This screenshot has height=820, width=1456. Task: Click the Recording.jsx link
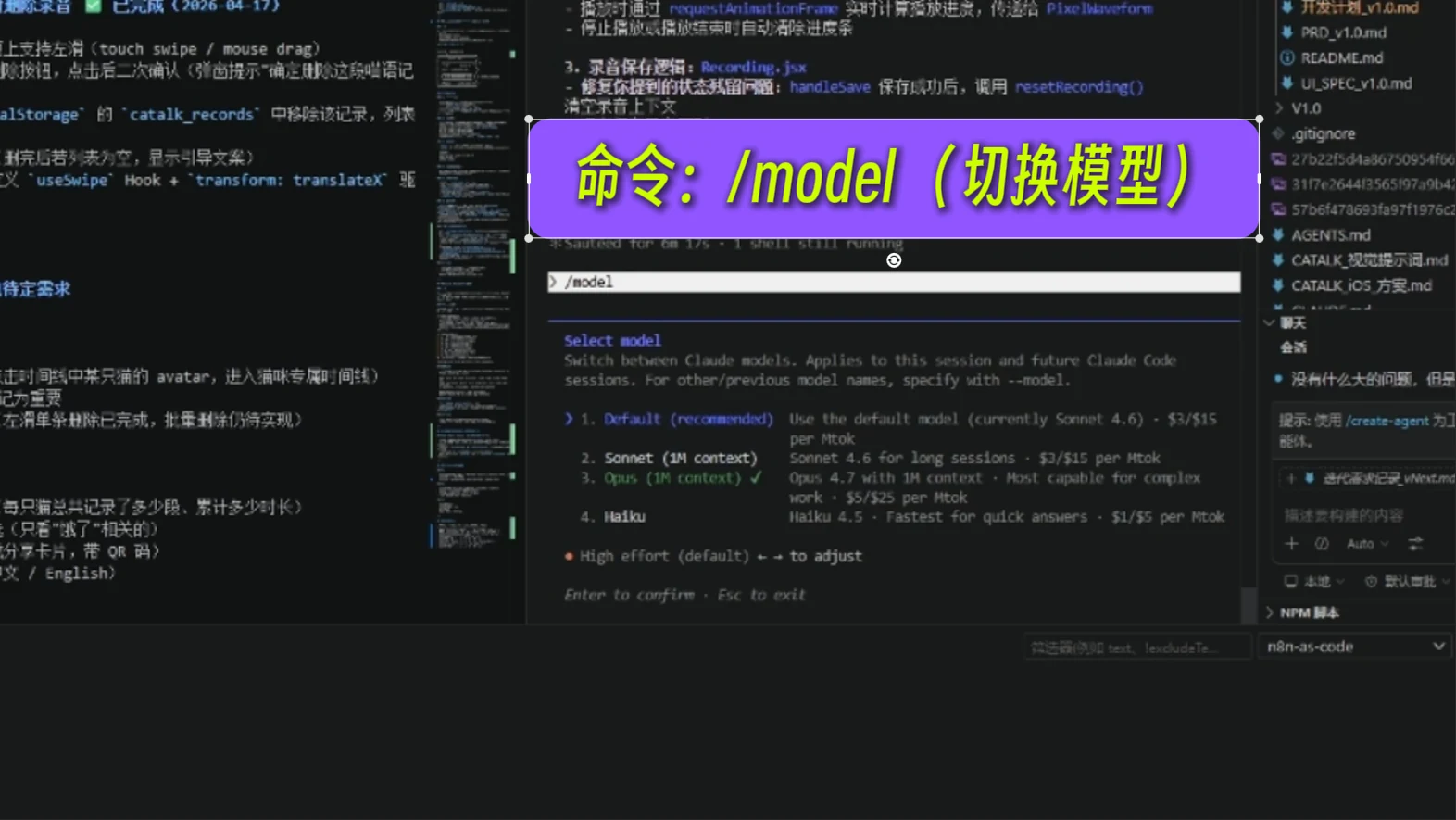click(x=753, y=68)
